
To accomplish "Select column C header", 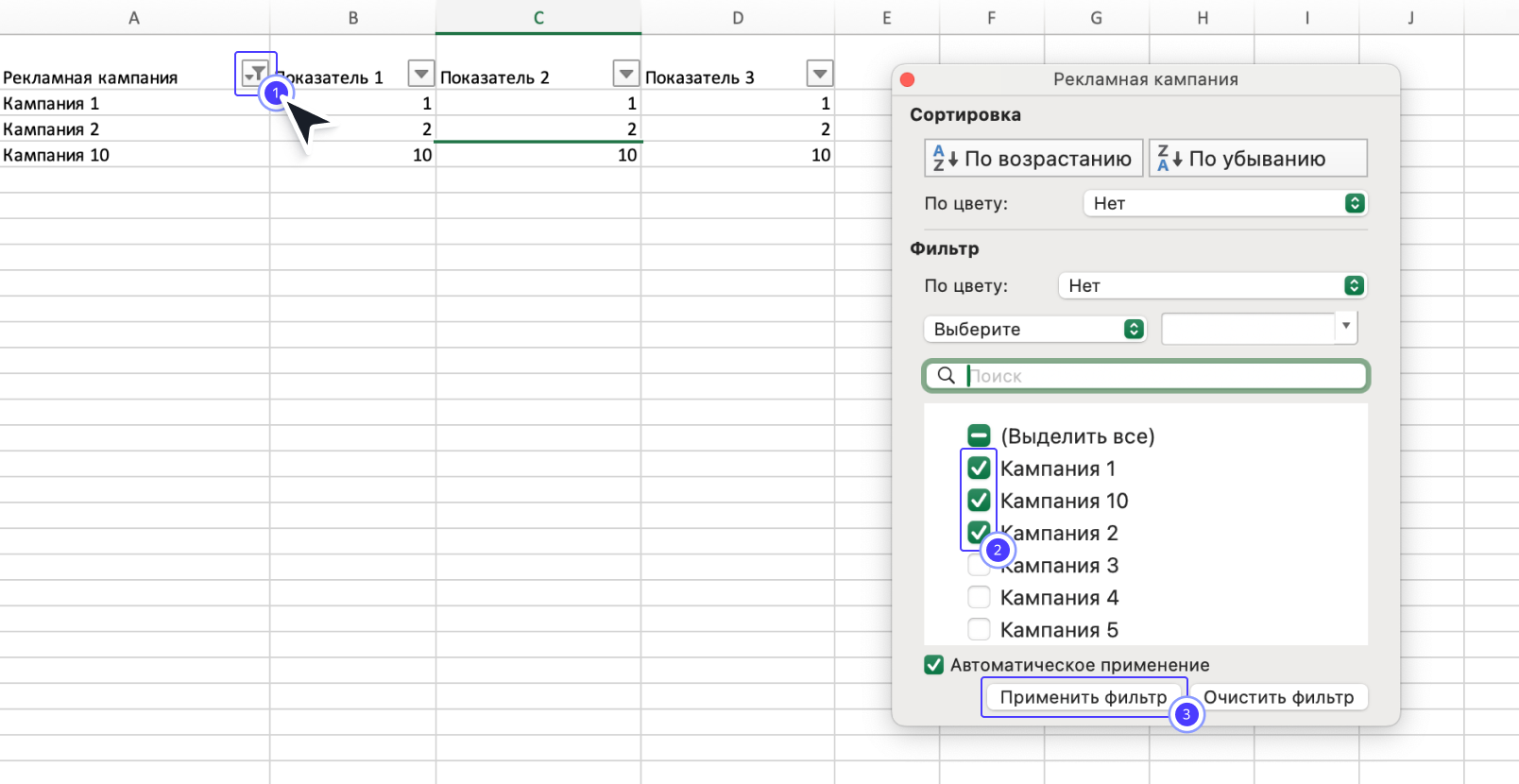I will click(x=538, y=17).
